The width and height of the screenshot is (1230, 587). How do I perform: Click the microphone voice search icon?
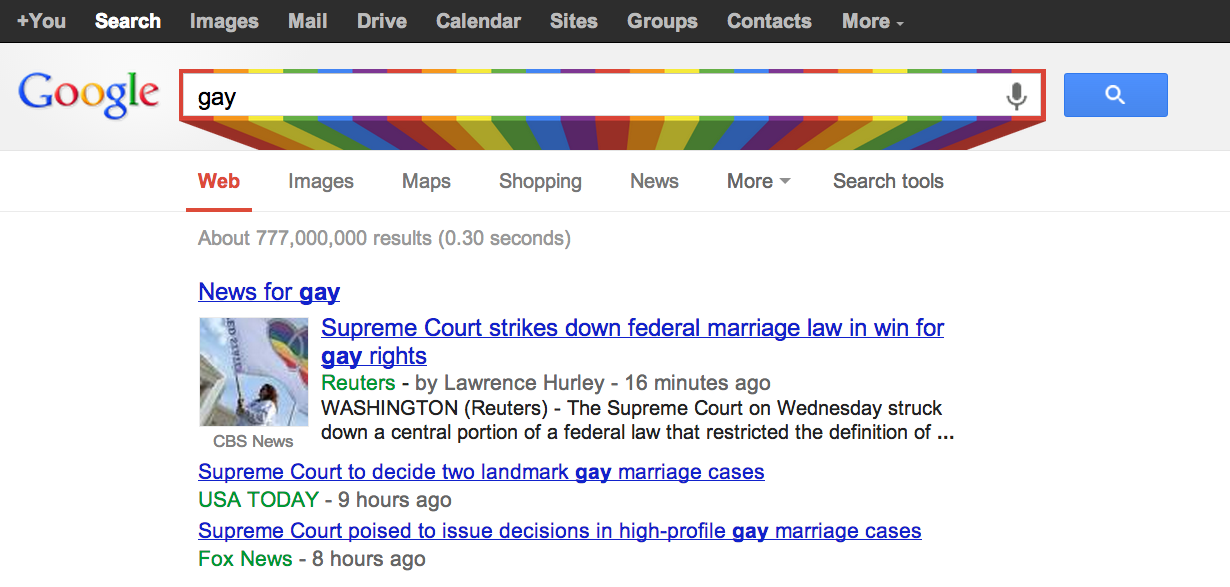pyautogui.click(x=1016, y=96)
